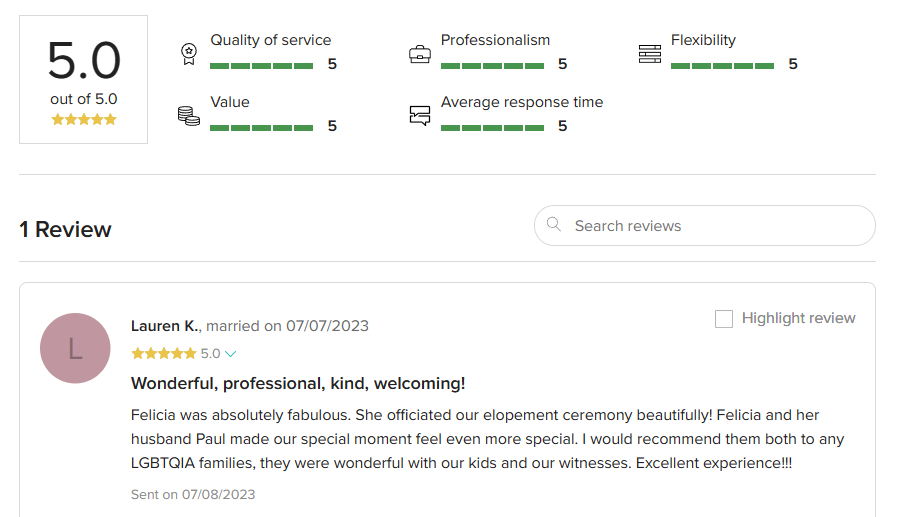The width and height of the screenshot is (897, 517).
Task: Click the magnifier icon in Search reviews
Action: pyautogui.click(x=553, y=224)
